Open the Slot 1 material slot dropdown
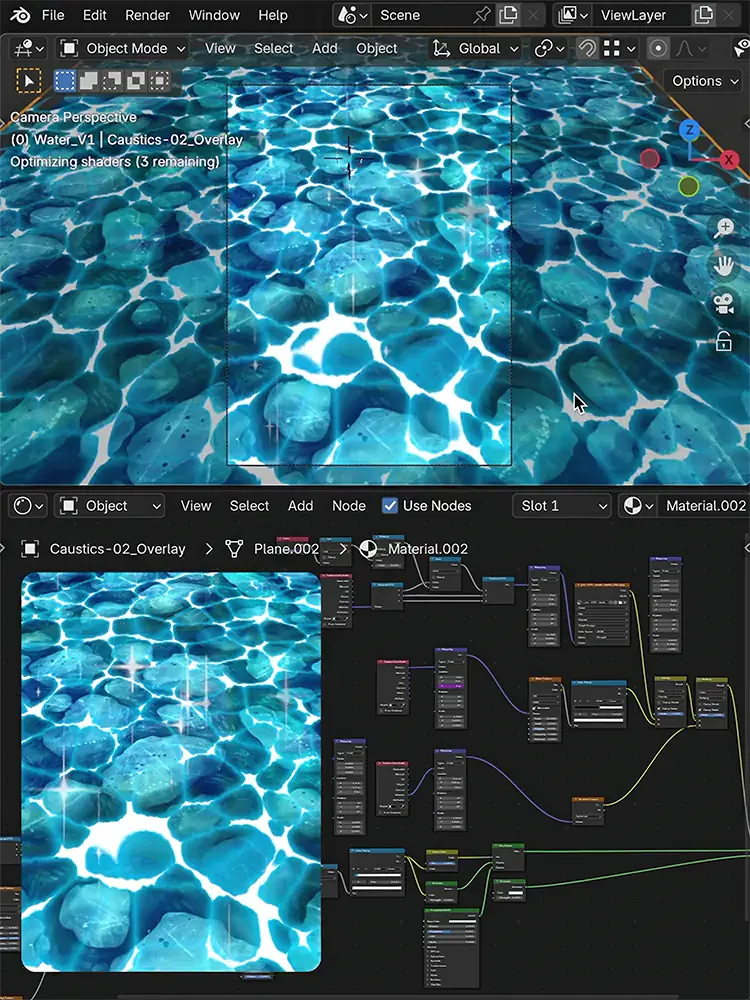Screen dimensions: 750x1000 coord(561,506)
